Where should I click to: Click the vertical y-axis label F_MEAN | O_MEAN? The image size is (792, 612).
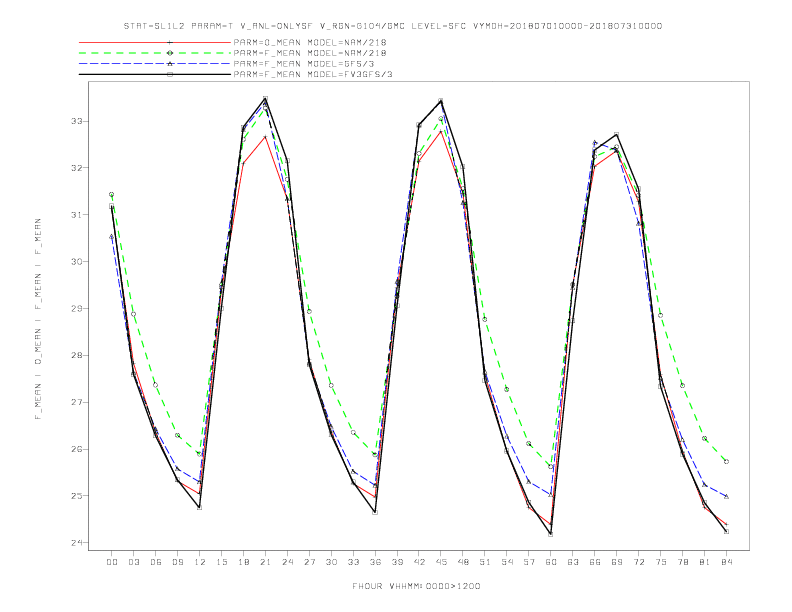tap(38, 319)
